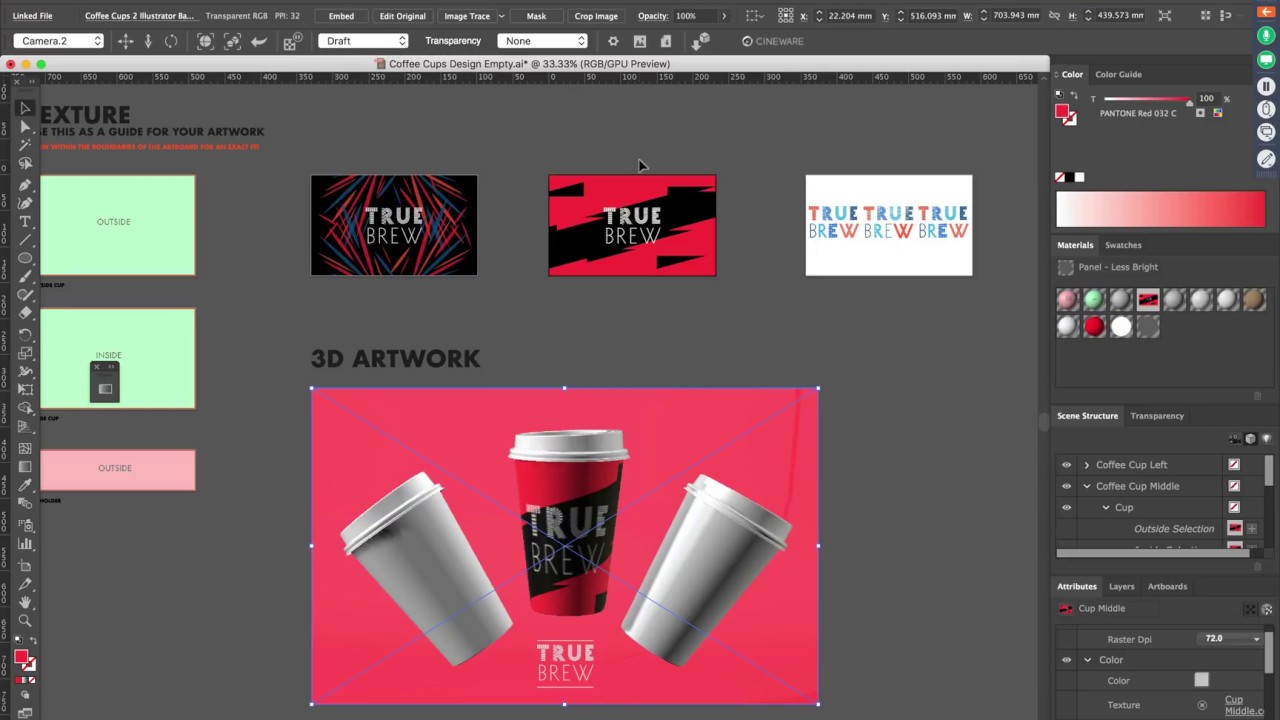This screenshot has height=720, width=1280.
Task: Select the Selection arrow tool
Action: (x=25, y=108)
